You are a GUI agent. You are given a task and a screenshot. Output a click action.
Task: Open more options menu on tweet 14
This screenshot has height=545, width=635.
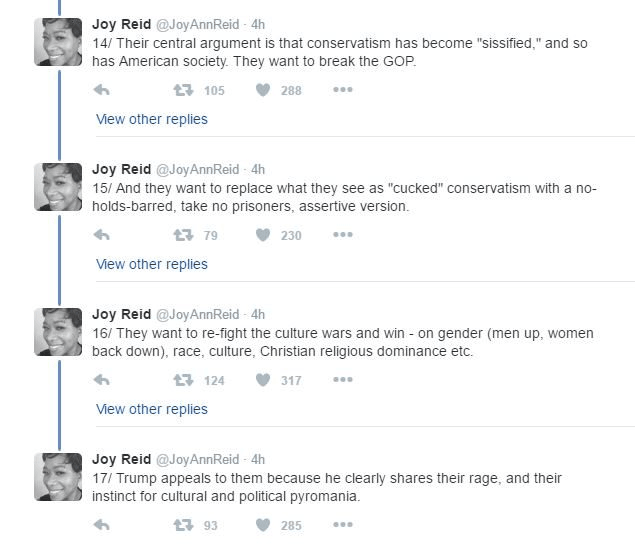tap(343, 90)
